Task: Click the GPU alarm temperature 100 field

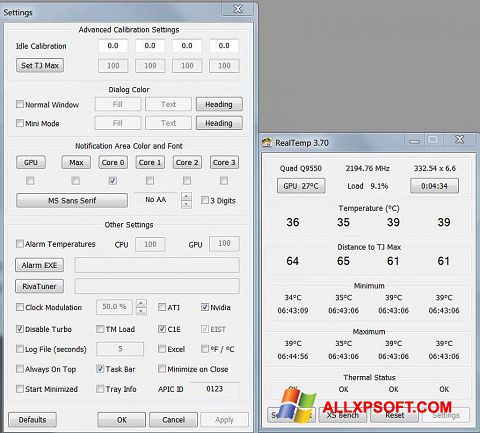Action: [224, 243]
